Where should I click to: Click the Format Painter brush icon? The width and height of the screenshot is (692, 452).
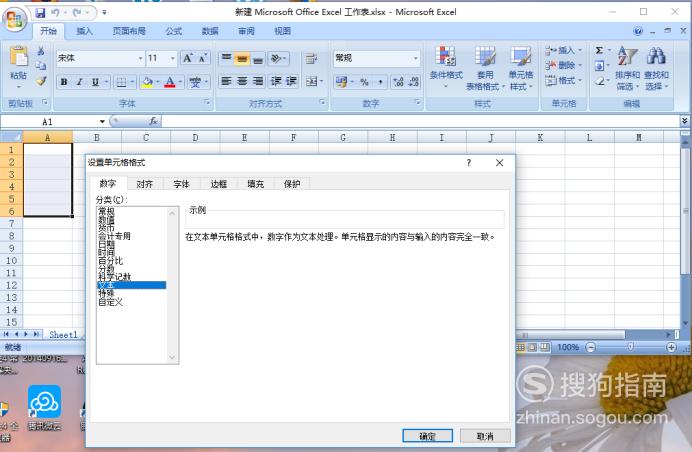pos(41,80)
